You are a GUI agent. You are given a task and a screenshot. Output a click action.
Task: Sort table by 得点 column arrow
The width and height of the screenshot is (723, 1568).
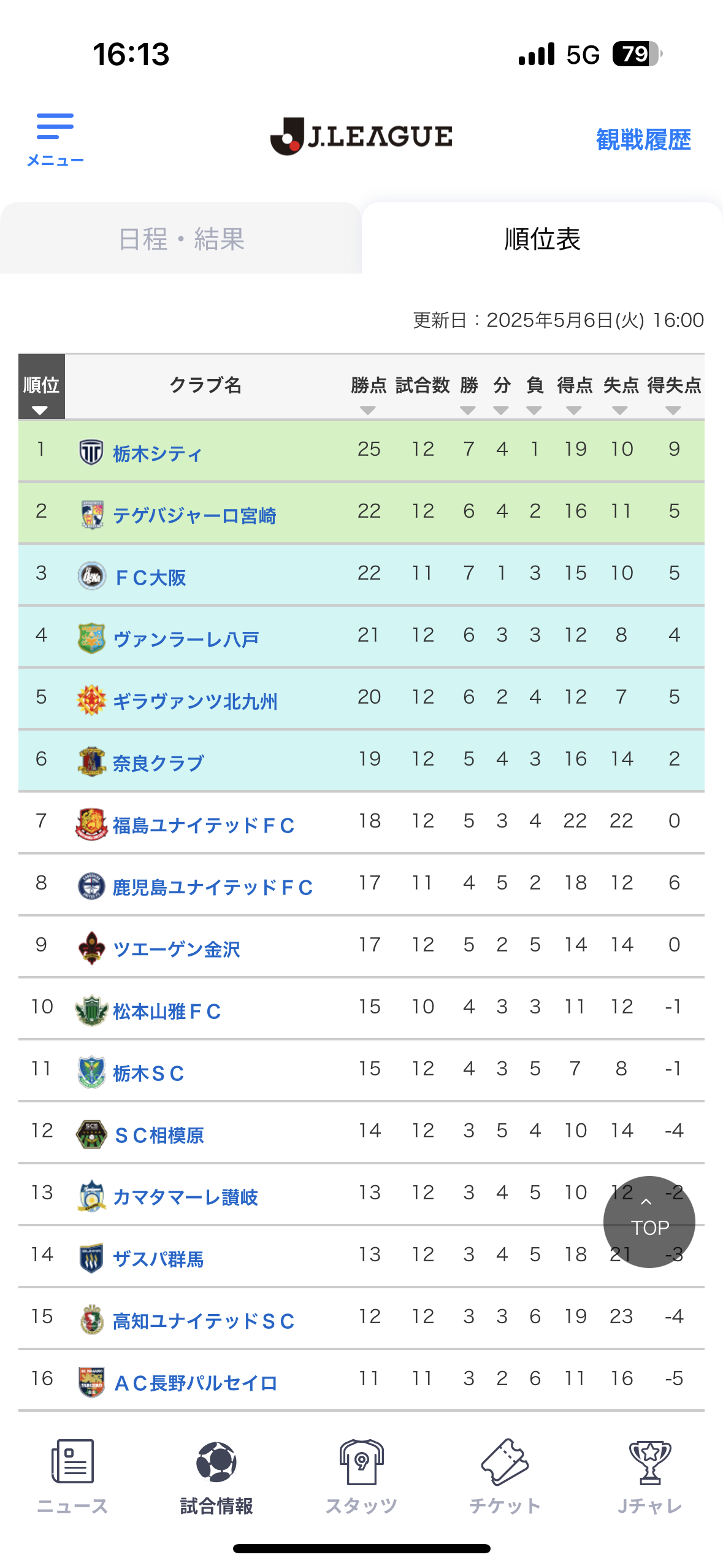574,410
